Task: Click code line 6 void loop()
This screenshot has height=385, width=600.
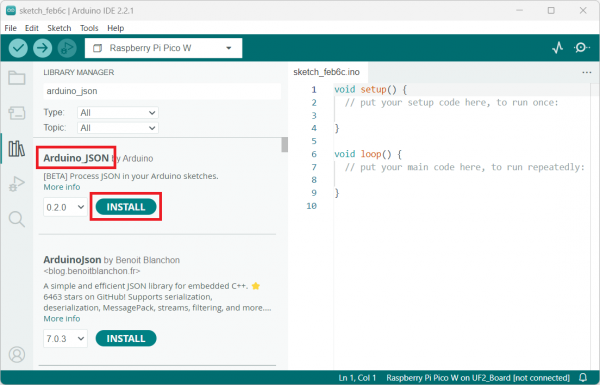Action: [x=368, y=154]
